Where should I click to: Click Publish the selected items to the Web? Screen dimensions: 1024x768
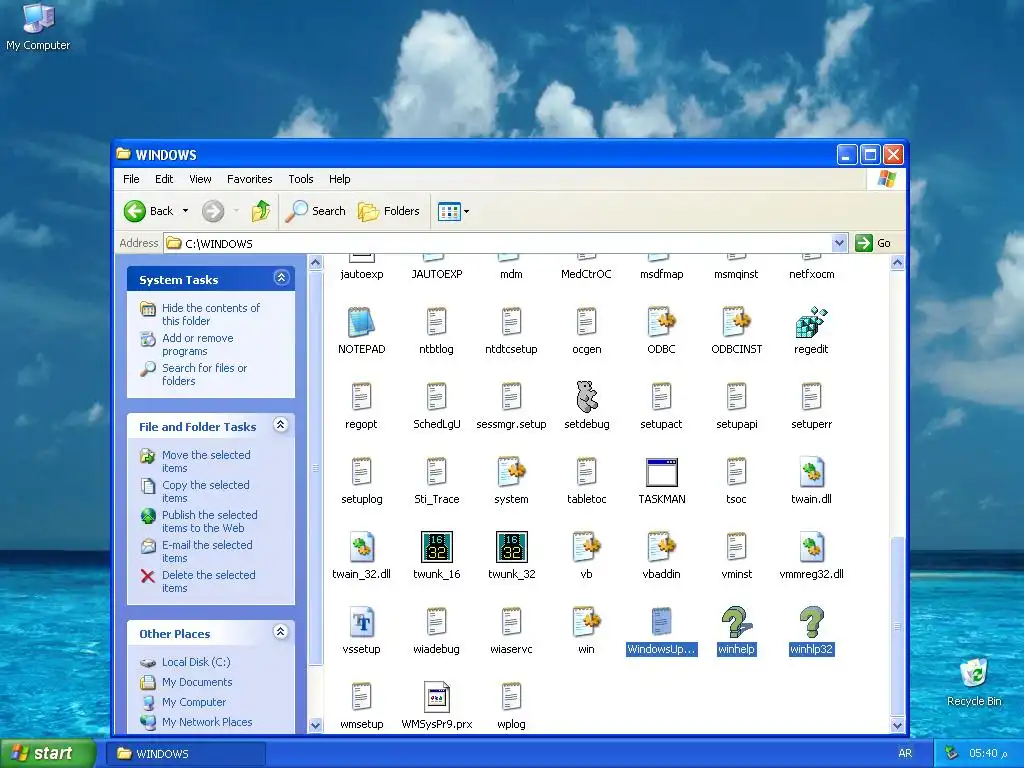(210, 521)
